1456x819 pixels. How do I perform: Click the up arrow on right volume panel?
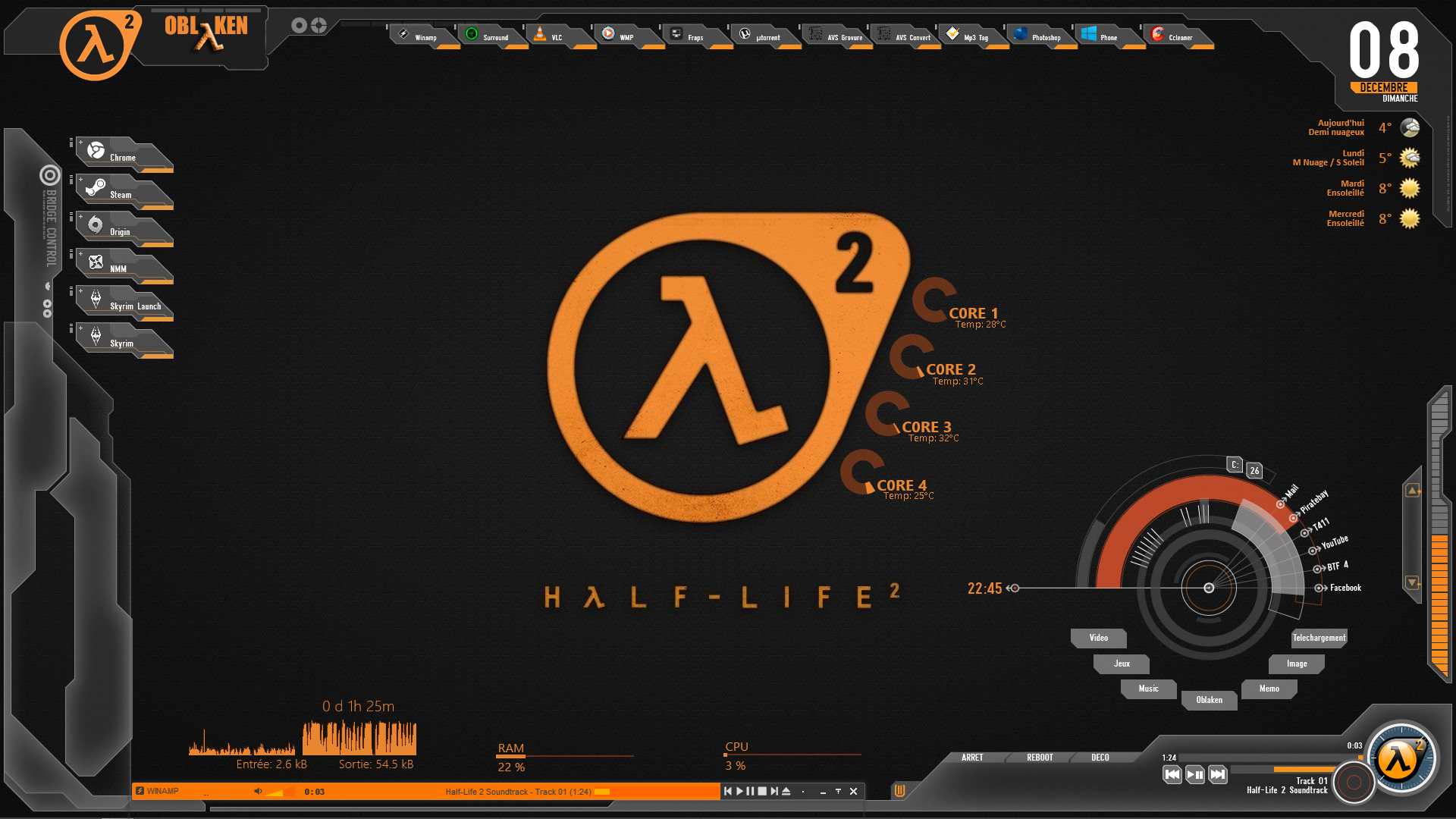pos(1413,491)
